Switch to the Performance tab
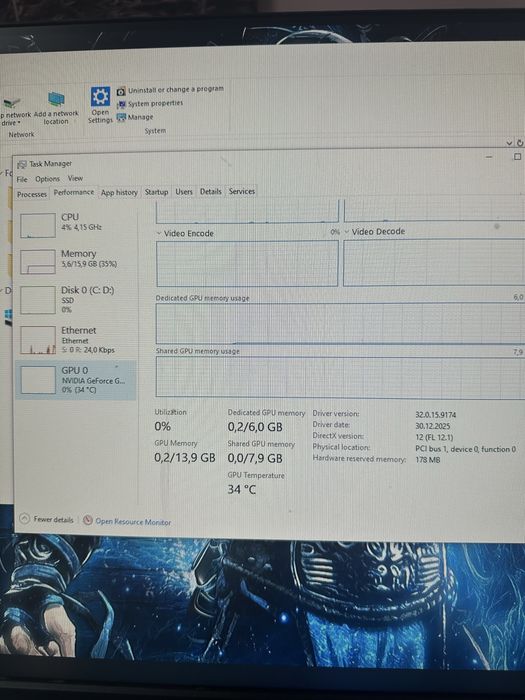The height and width of the screenshot is (700, 525). [x=74, y=192]
